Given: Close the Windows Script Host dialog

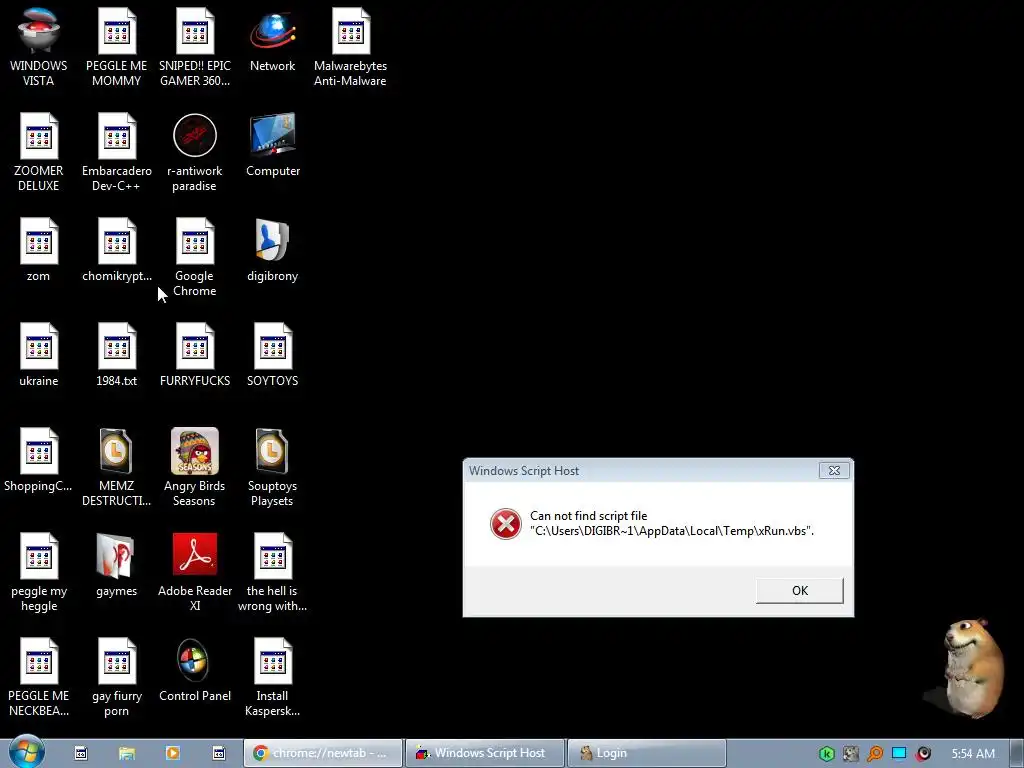Looking at the screenshot, I should click(x=834, y=470).
